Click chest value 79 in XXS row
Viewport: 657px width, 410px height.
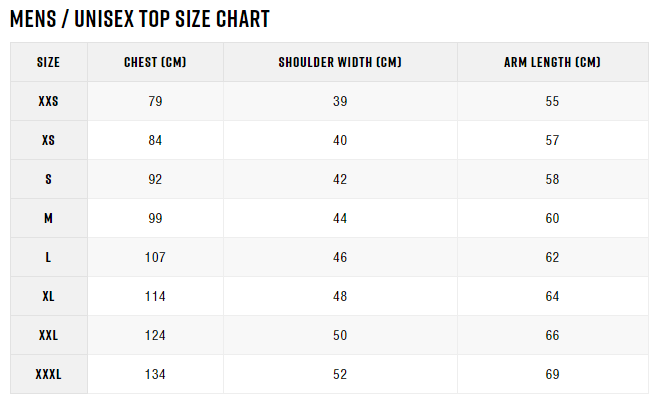[155, 101]
